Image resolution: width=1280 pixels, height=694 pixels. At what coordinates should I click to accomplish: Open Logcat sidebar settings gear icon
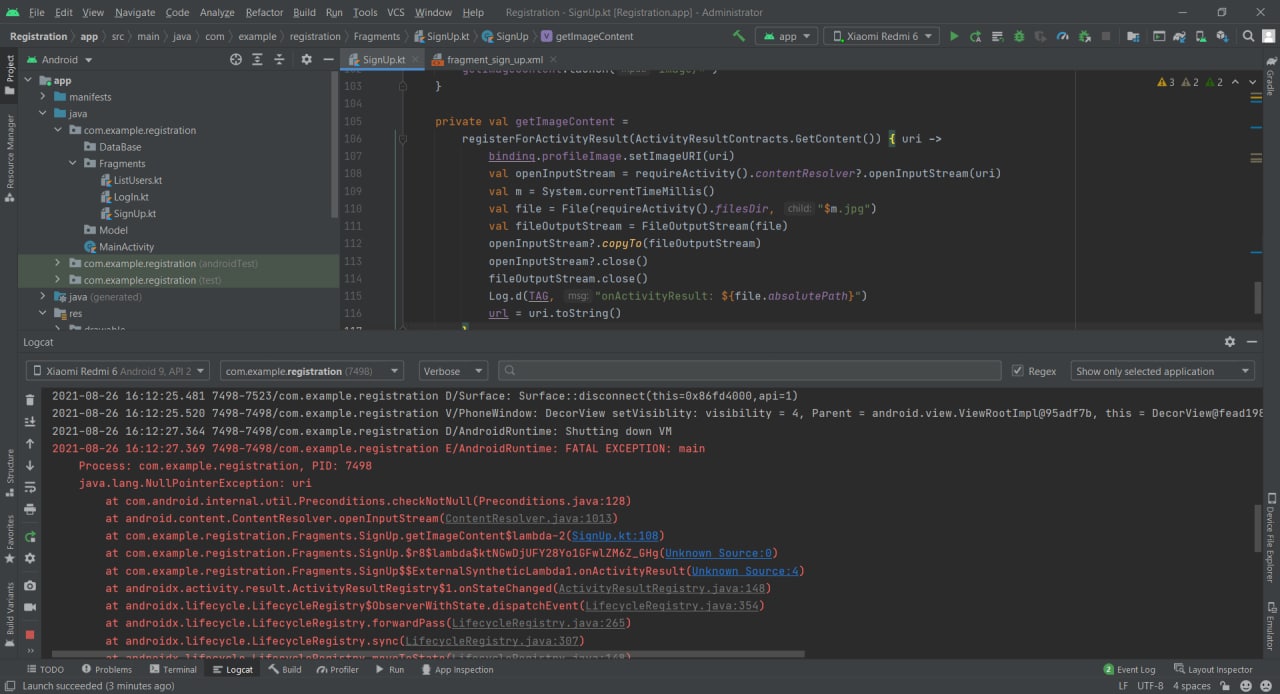[30, 558]
